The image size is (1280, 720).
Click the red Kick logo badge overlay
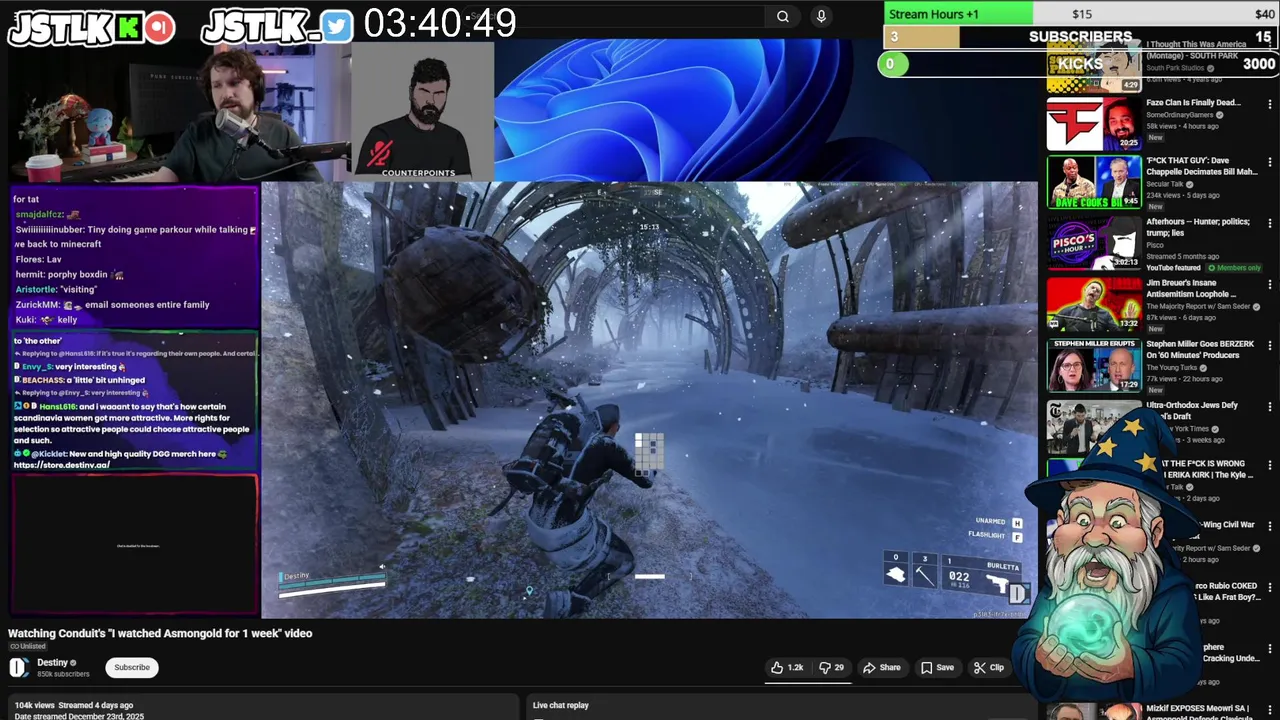click(158, 28)
